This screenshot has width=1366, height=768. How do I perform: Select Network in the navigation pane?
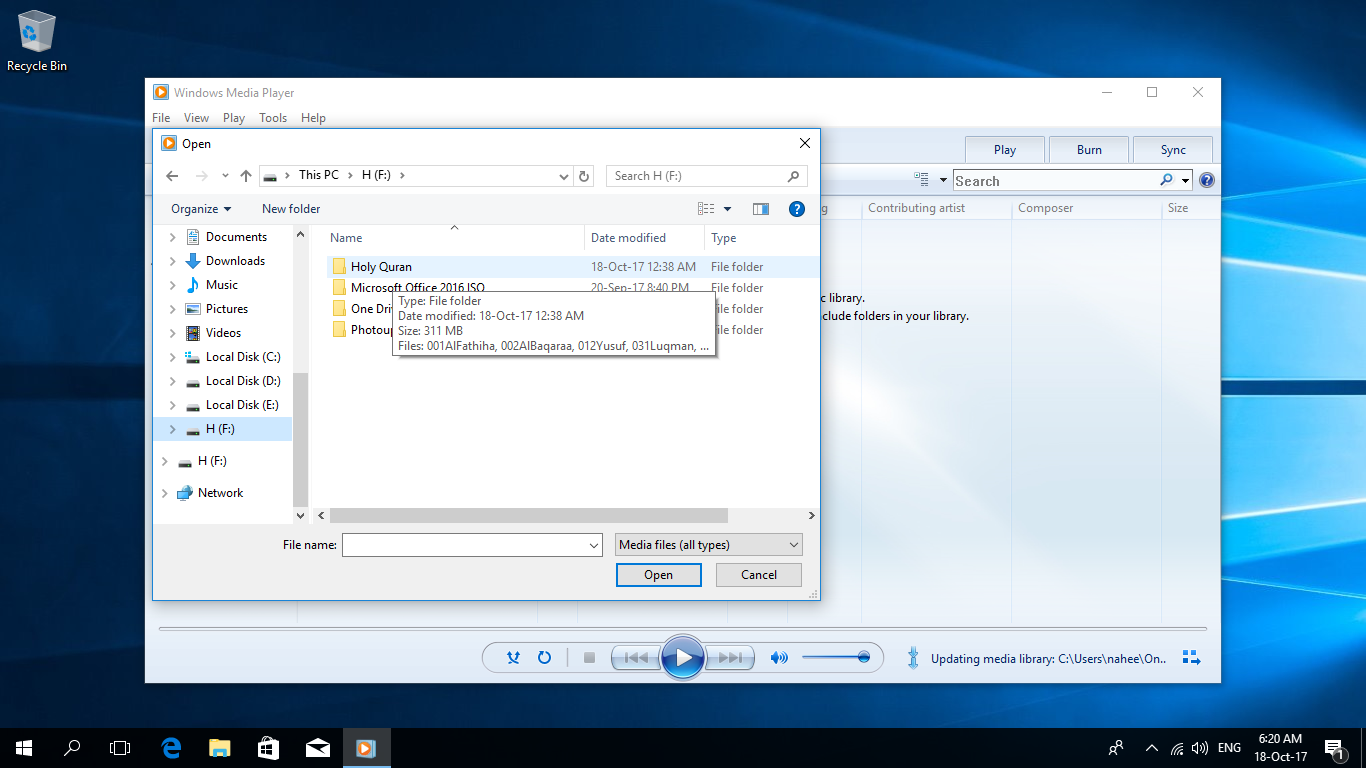click(x=220, y=493)
